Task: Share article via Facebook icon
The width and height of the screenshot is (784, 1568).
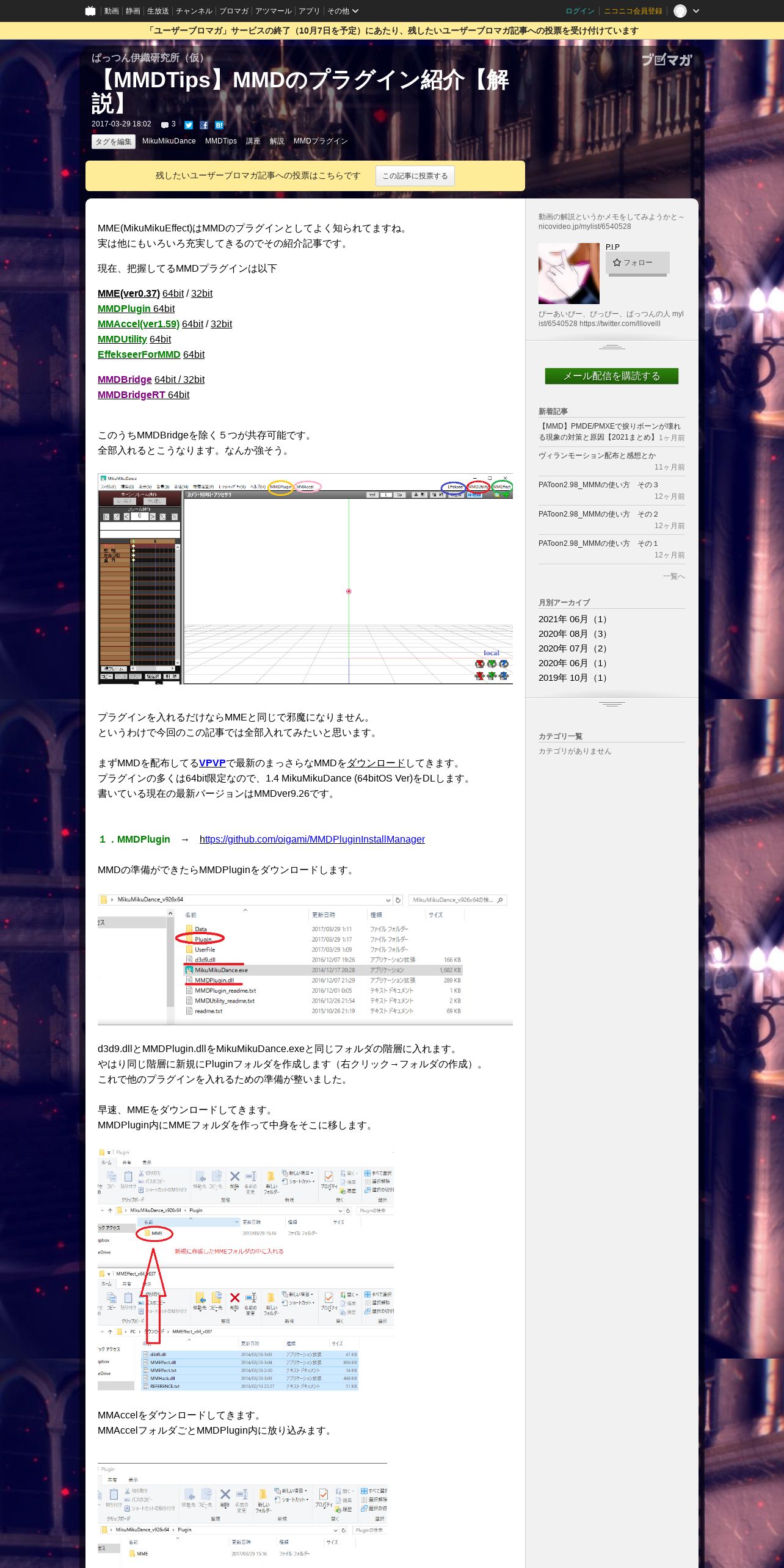Action: (x=204, y=125)
